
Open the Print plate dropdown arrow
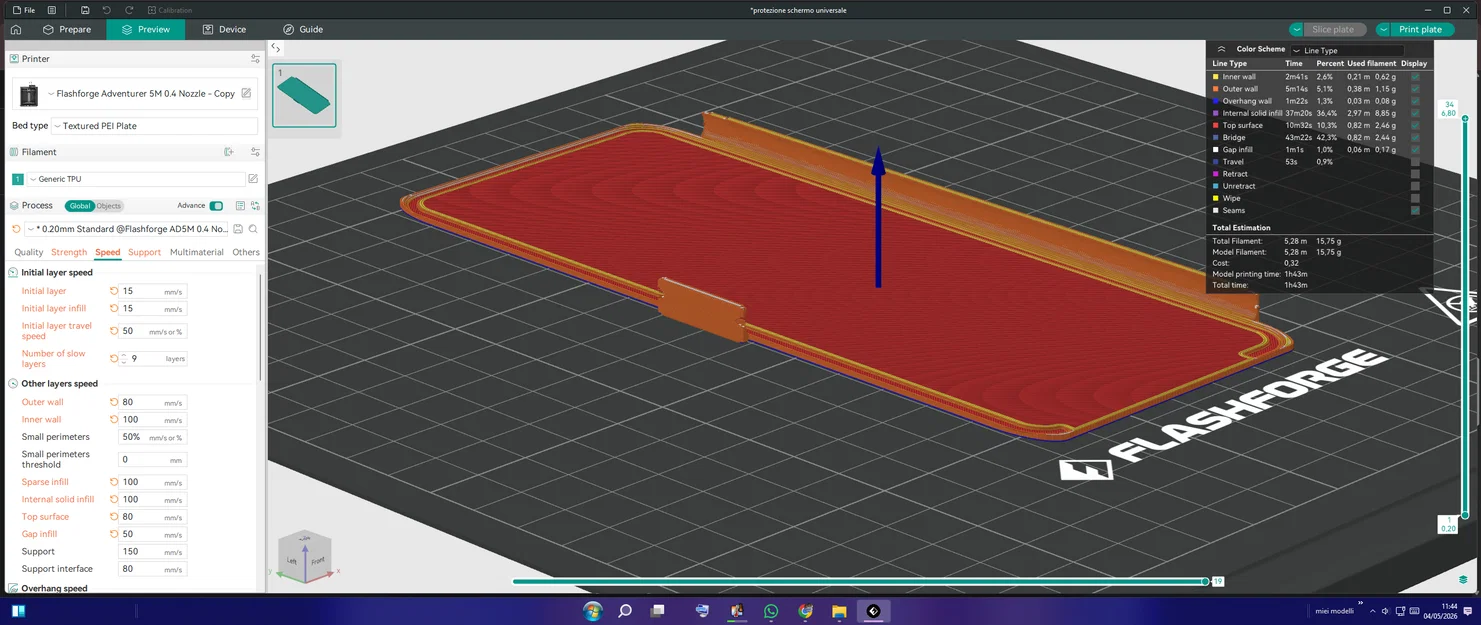[1383, 30]
